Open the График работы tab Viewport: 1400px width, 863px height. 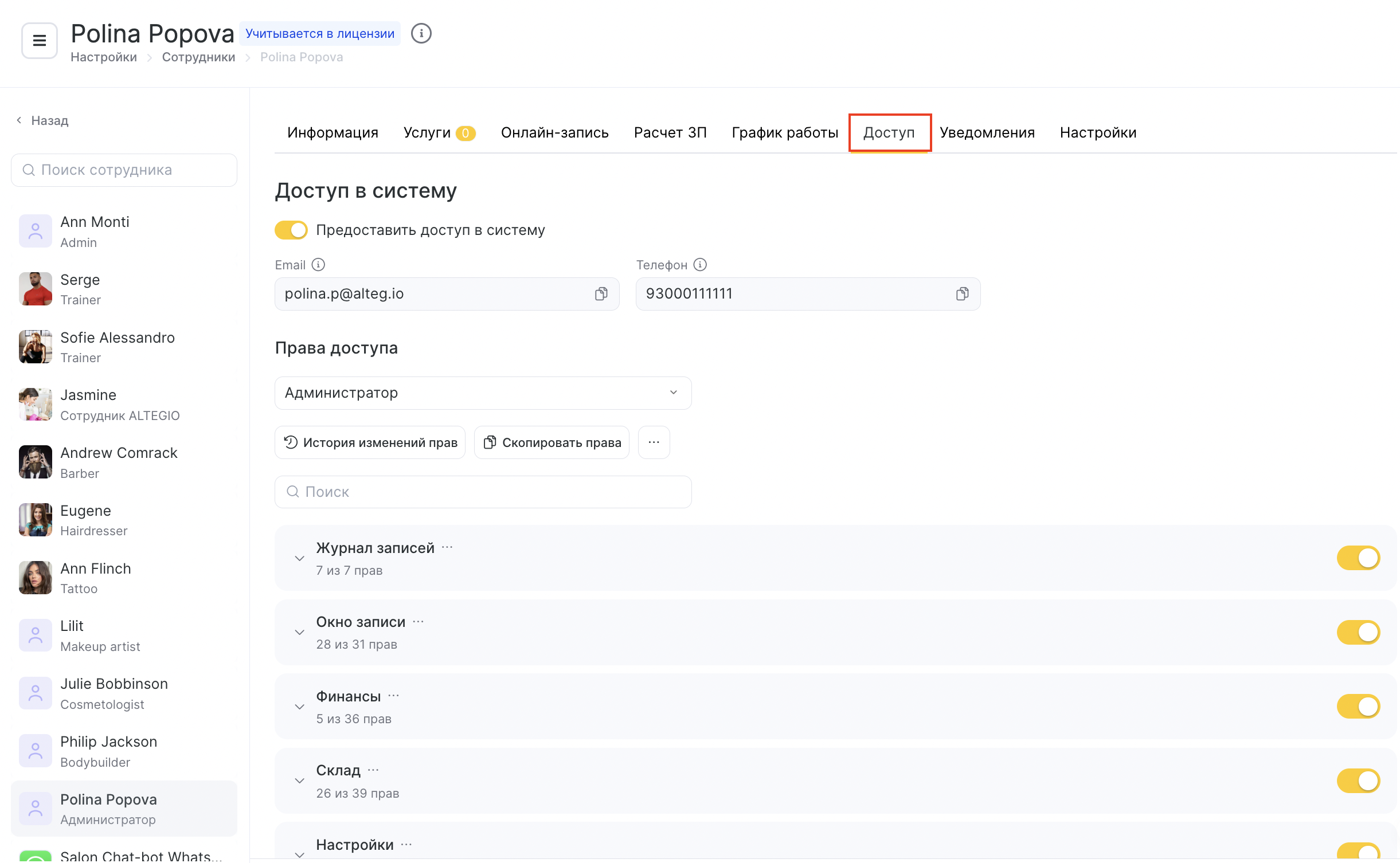[x=784, y=133]
